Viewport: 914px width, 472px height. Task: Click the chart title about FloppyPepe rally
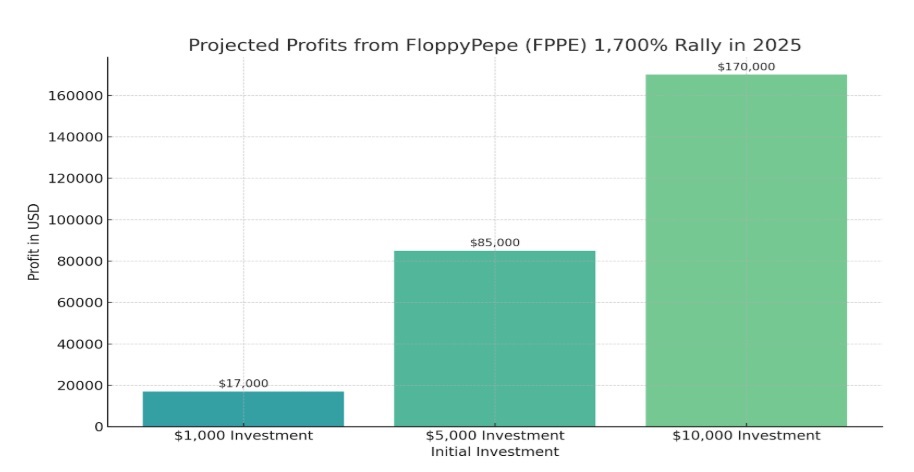click(495, 45)
